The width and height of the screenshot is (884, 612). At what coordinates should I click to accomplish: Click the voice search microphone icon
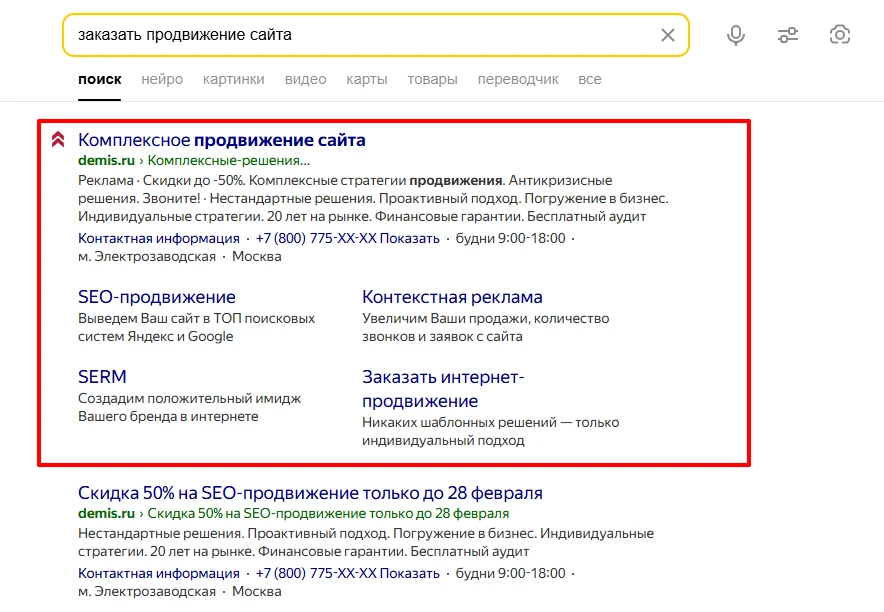(x=736, y=35)
